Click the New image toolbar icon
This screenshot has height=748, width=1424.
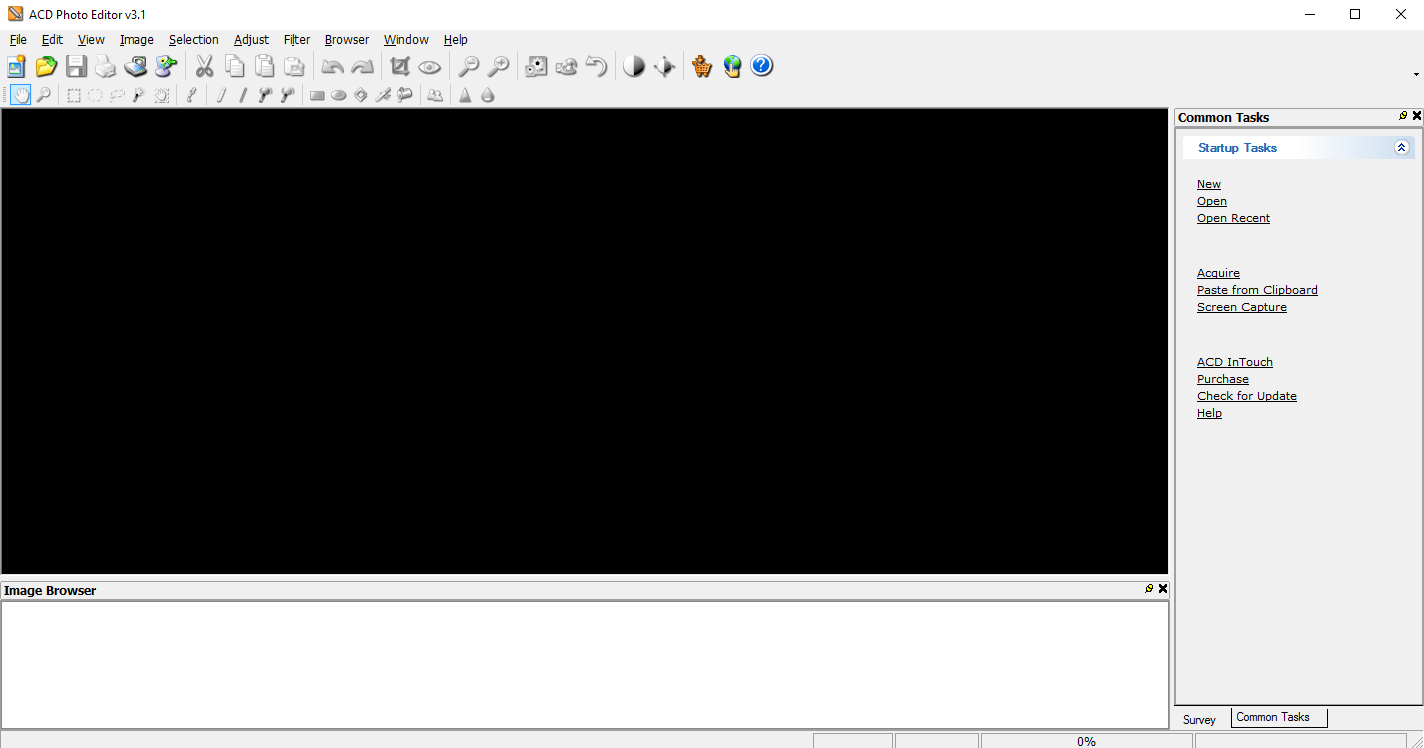16,67
